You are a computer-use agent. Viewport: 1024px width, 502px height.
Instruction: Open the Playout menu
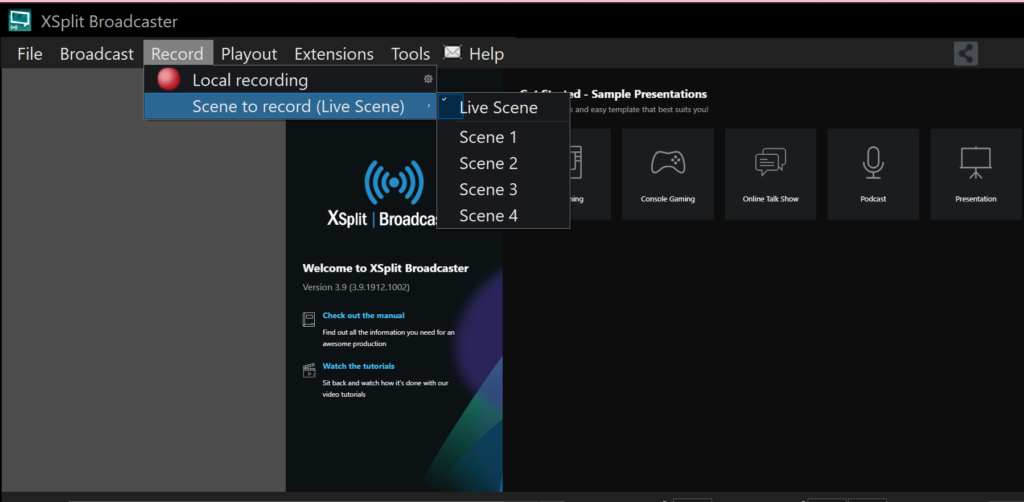pyautogui.click(x=249, y=54)
